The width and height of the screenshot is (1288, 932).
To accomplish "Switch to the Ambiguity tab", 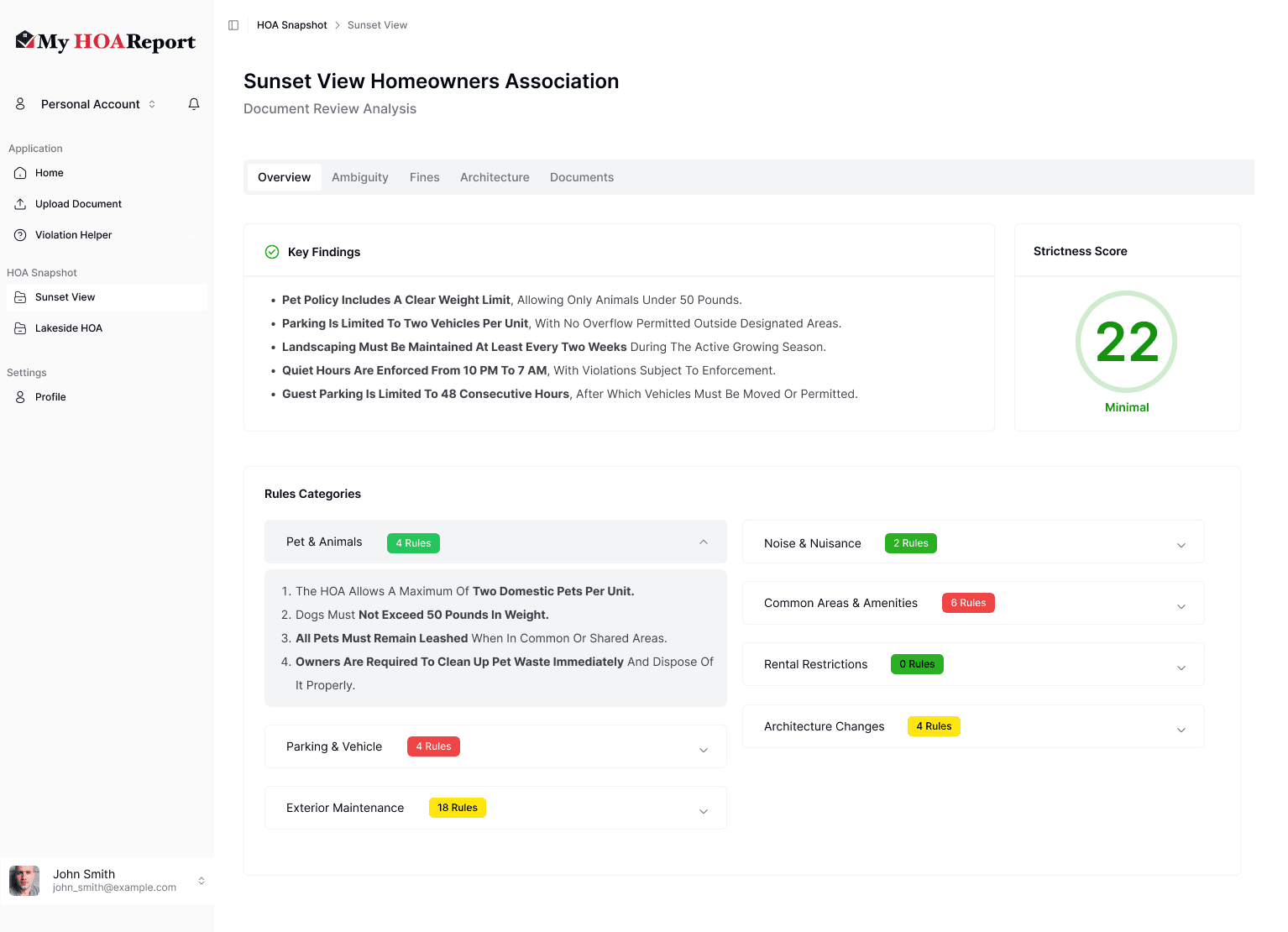I will [359, 177].
